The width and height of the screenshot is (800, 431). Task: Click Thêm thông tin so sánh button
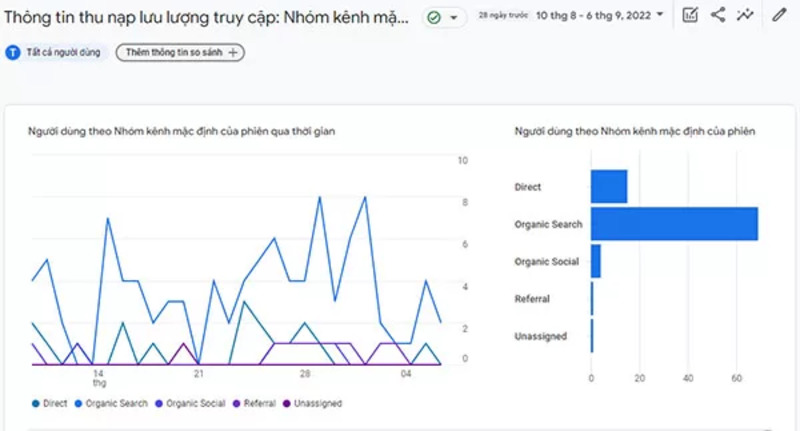(x=180, y=52)
